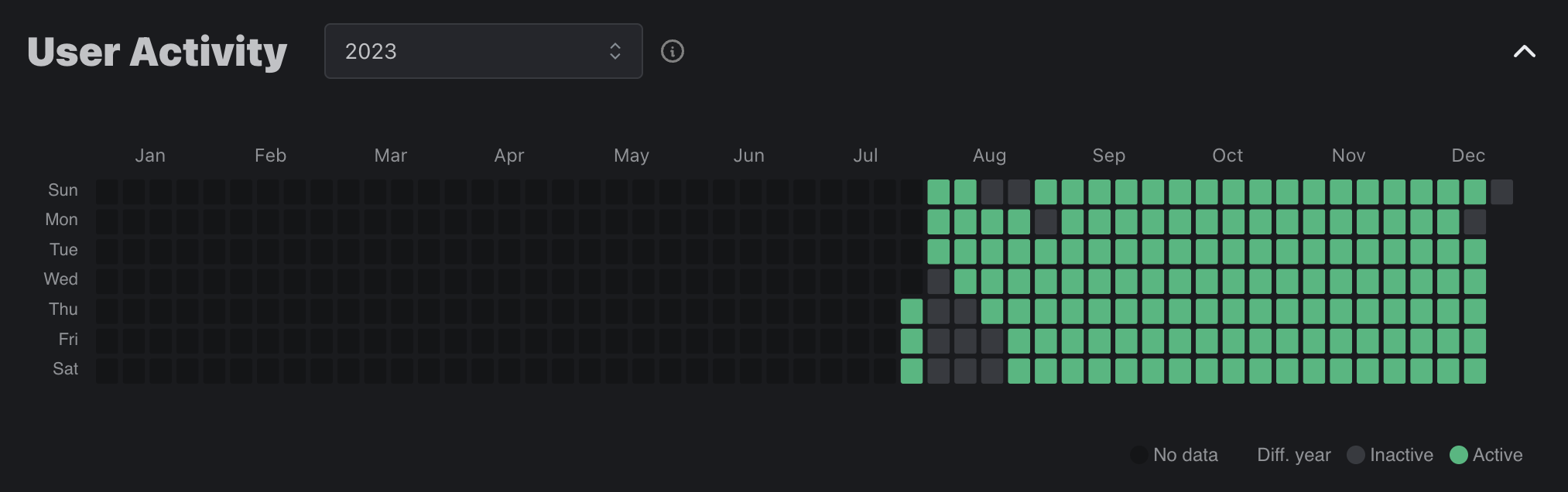Click the green Active legend dot
The image size is (1568, 492).
pos(1458,455)
